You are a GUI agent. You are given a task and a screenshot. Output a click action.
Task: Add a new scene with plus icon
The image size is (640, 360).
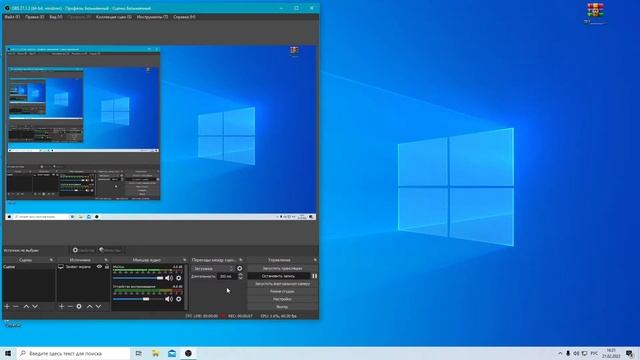point(7,306)
